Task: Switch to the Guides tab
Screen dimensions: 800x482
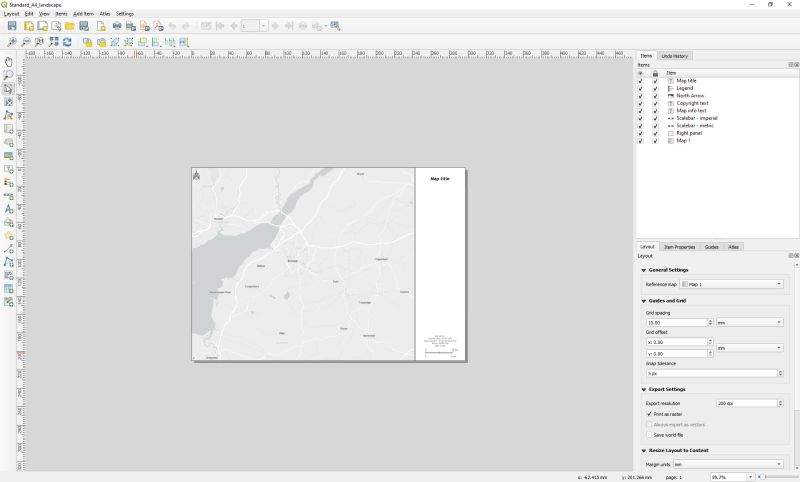Action: click(712, 247)
